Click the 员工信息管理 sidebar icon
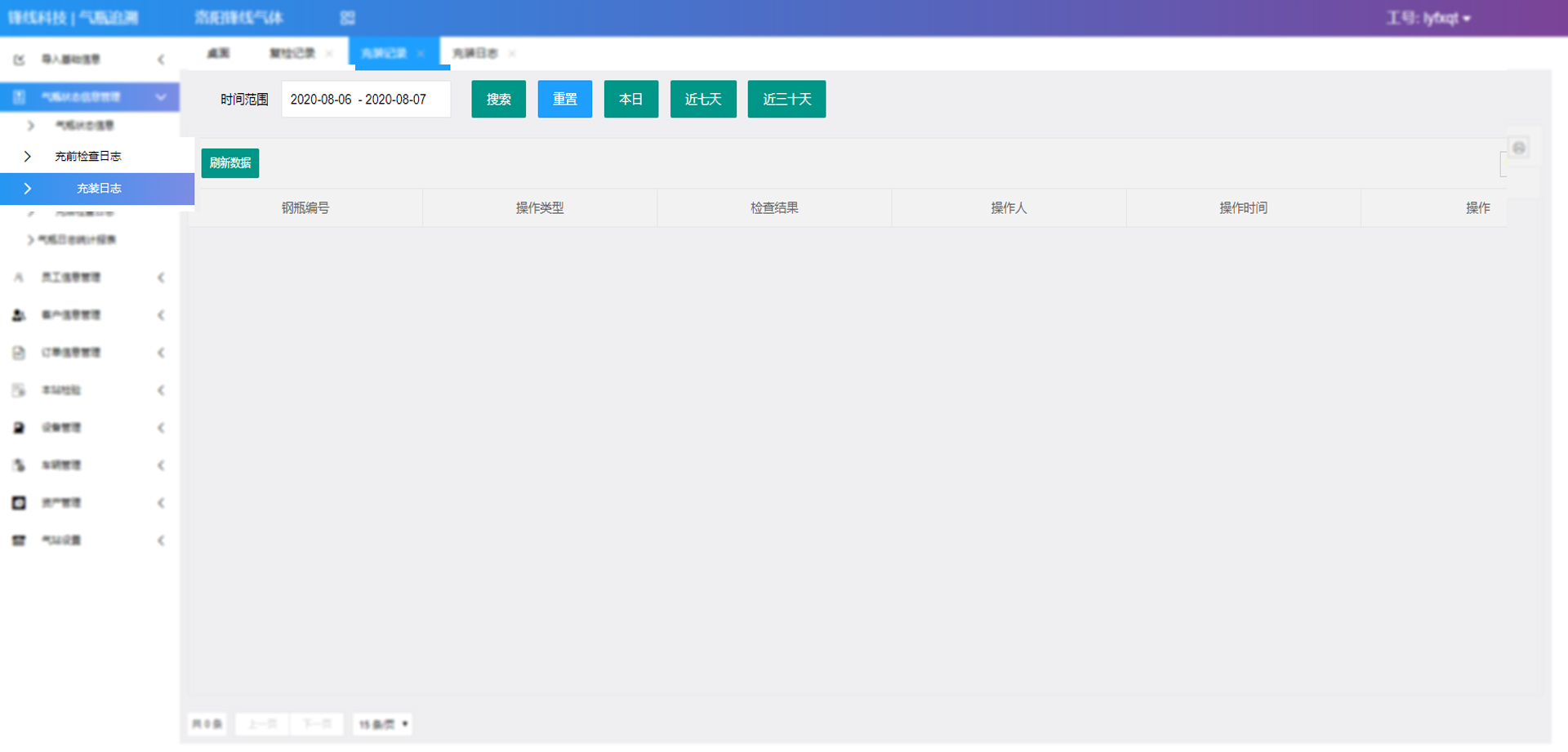This screenshot has width=1568, height=752. (x=19, y=278)
